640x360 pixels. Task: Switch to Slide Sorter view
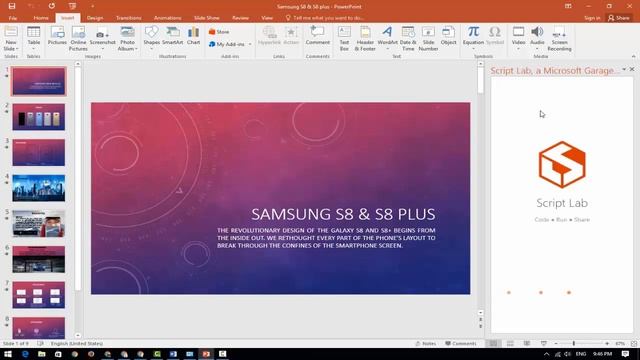point(510,344)
